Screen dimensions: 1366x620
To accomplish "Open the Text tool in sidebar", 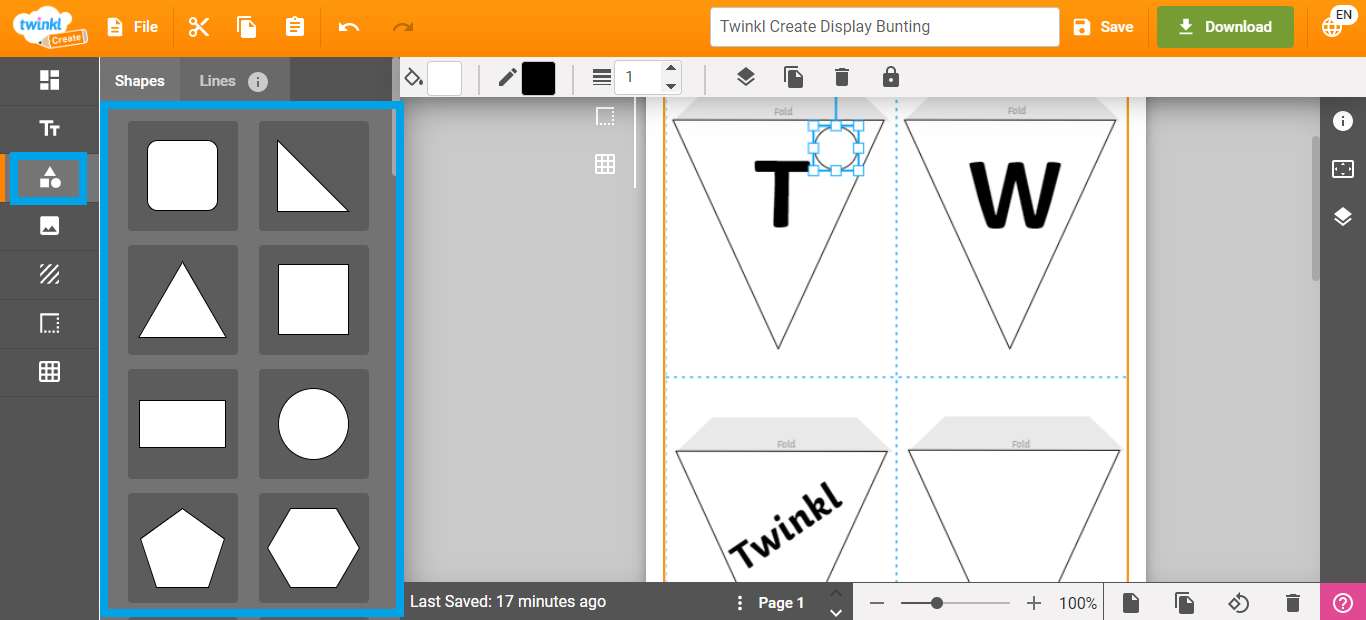I will tap(49, 129).
